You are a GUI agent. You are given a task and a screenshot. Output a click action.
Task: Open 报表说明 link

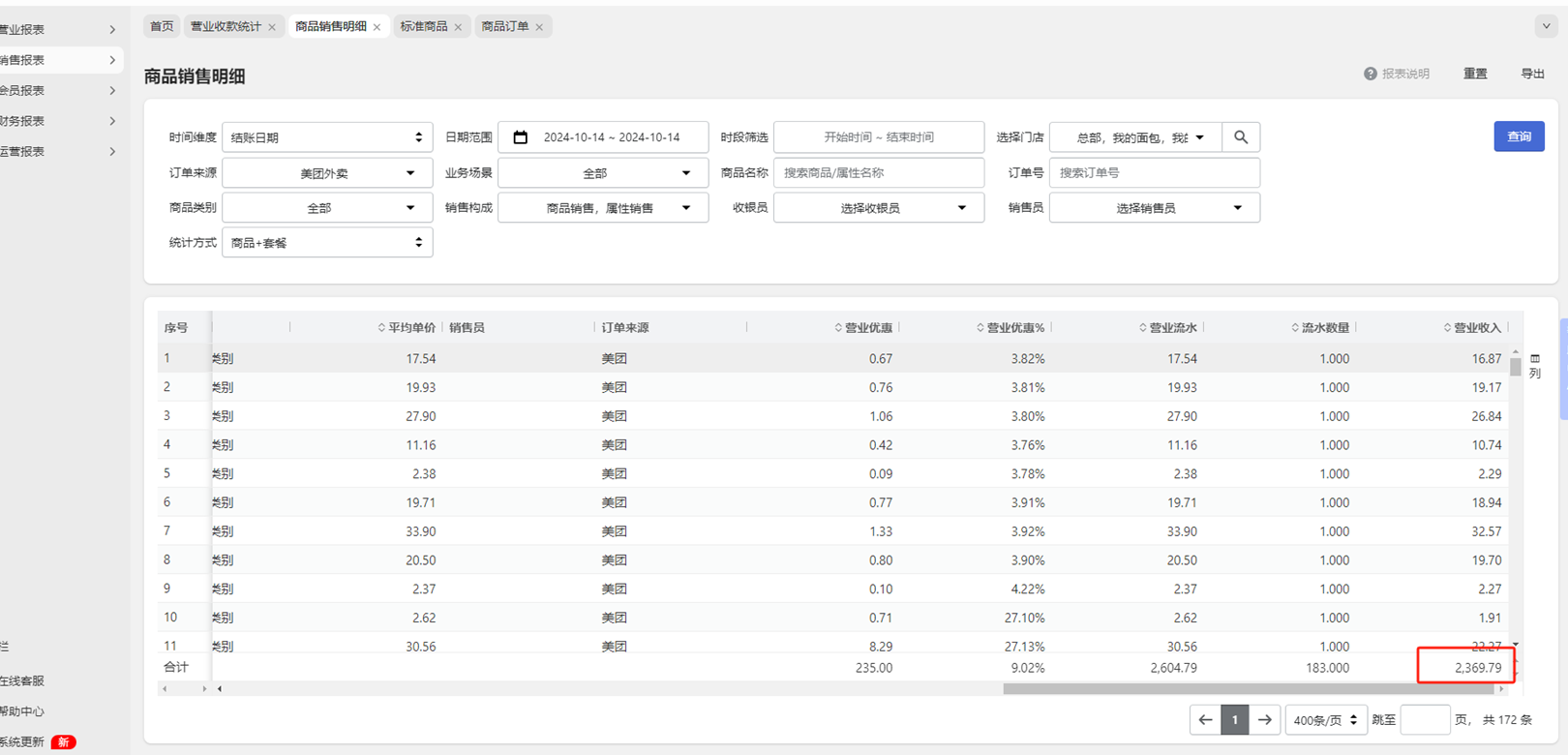point(1405,74)
